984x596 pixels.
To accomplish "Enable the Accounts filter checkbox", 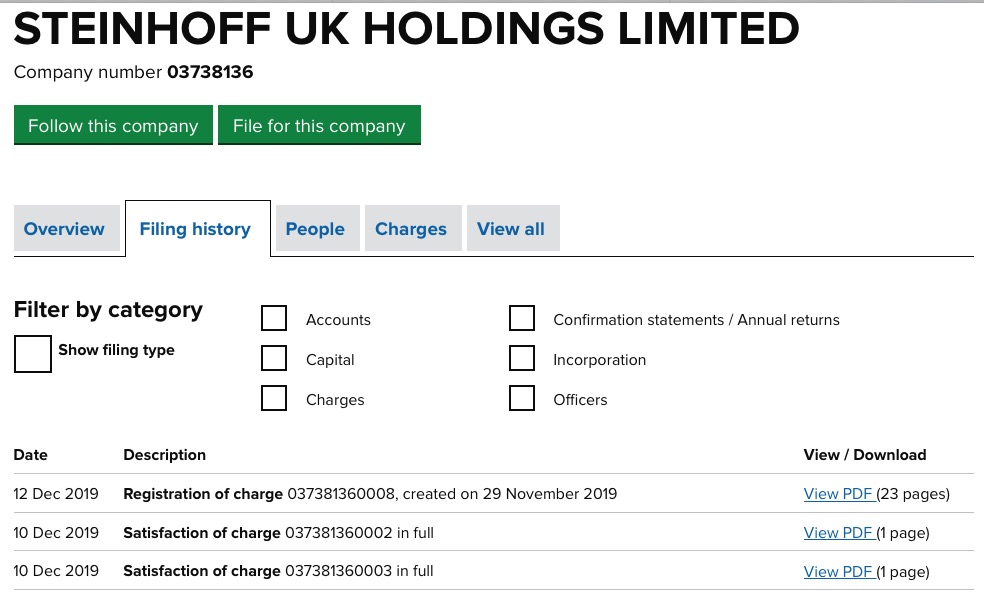I will [274, 317].
